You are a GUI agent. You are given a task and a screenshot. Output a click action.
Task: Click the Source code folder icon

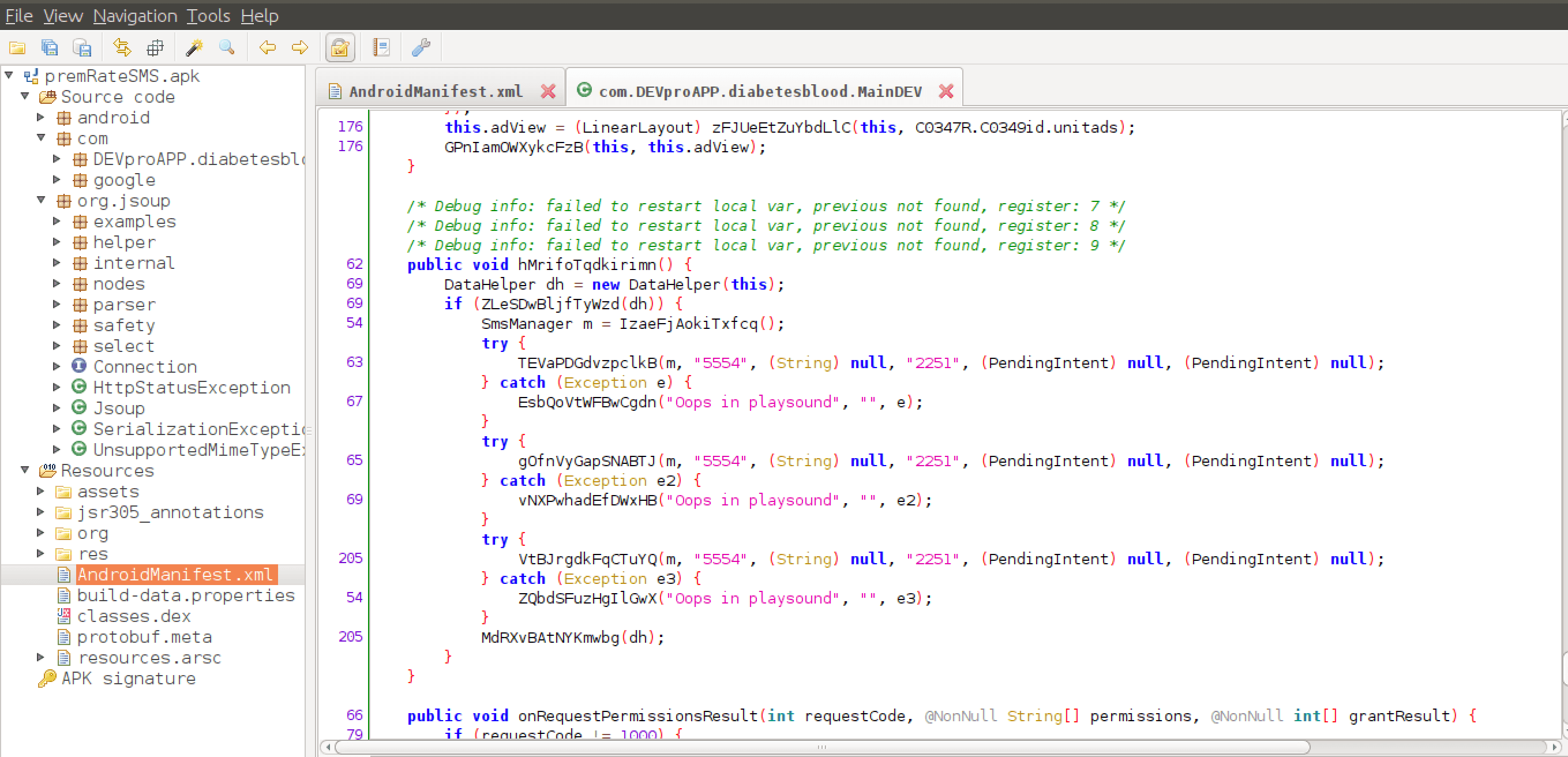47,97
